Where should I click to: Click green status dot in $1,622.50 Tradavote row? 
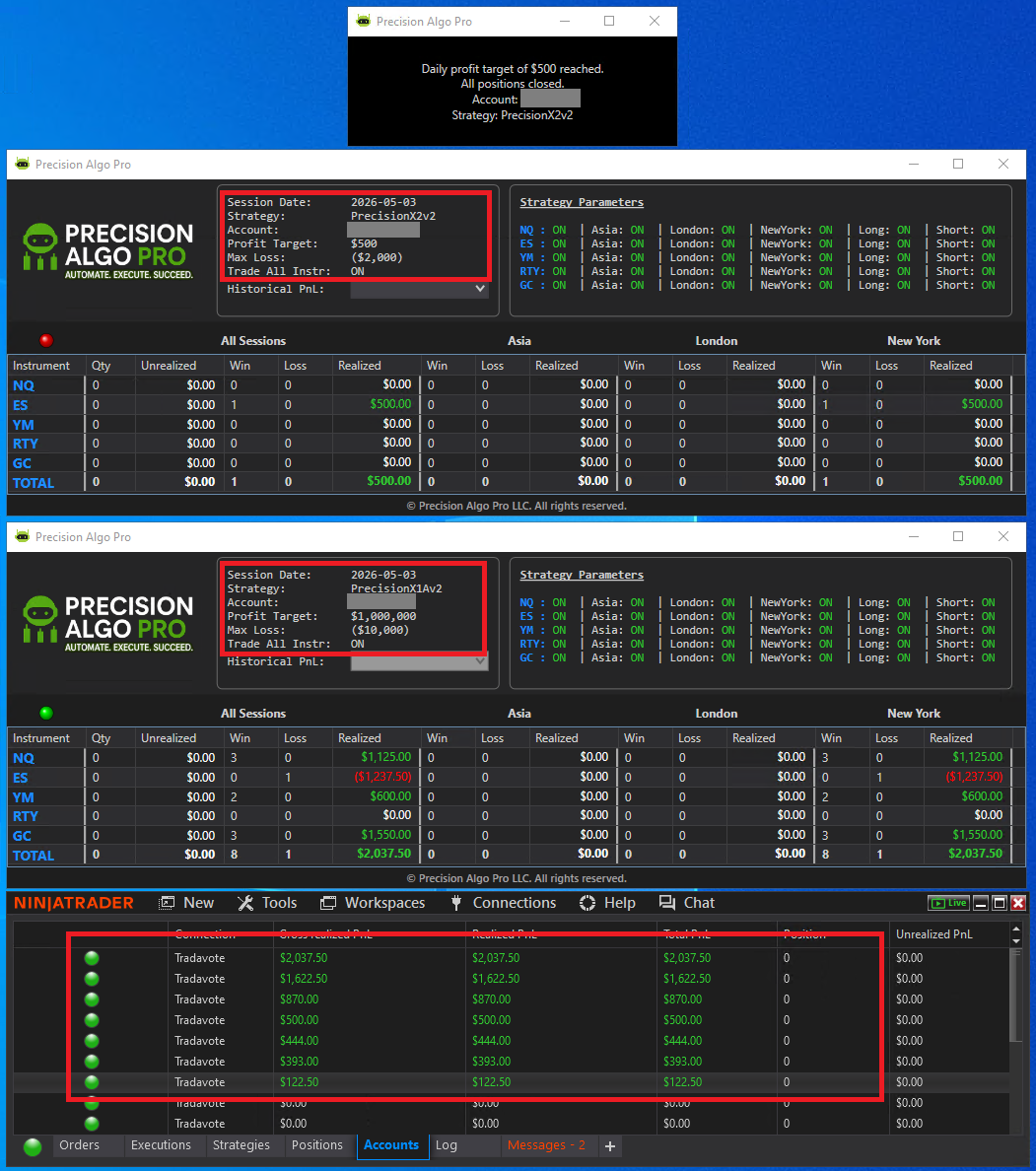[x=92, y=979]
